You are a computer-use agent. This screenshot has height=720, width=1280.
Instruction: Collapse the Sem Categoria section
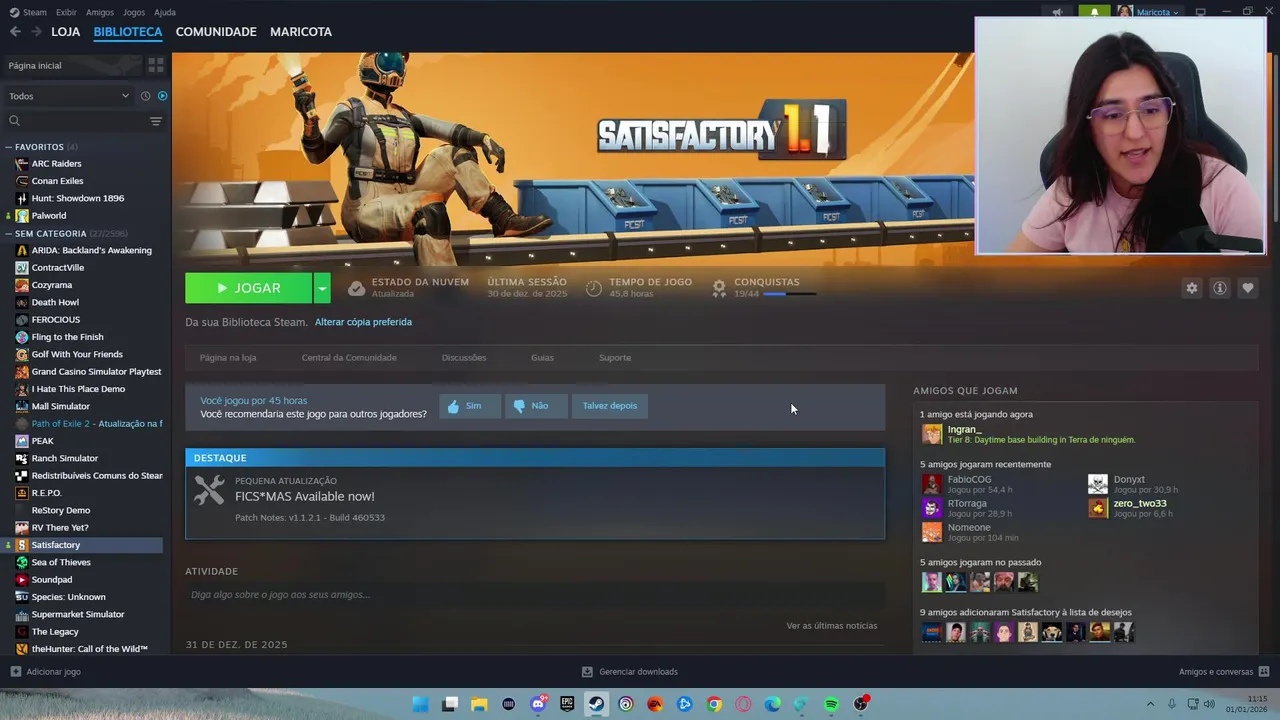point(9,233)
